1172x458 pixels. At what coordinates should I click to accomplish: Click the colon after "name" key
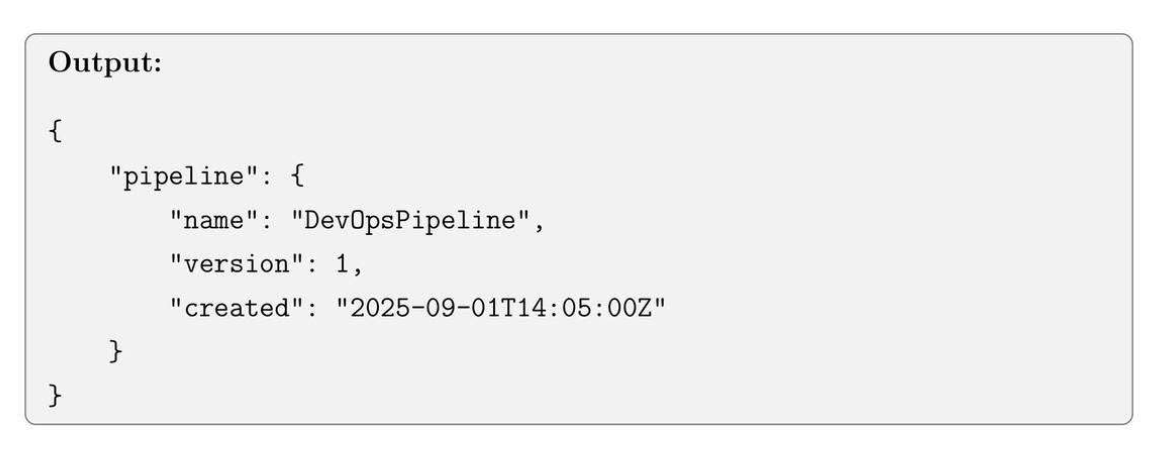pos(266,219)
